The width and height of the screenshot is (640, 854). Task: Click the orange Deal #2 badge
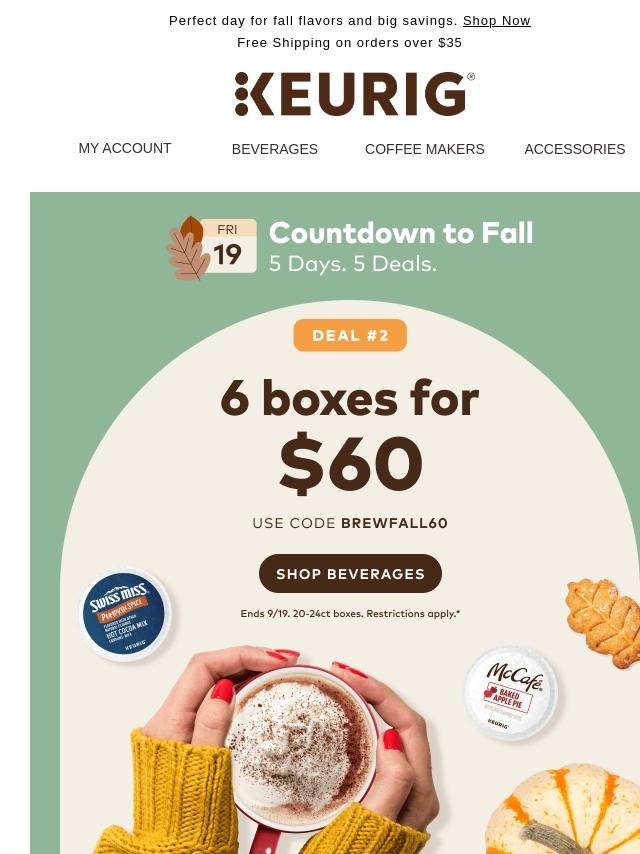tap(350, 335)
